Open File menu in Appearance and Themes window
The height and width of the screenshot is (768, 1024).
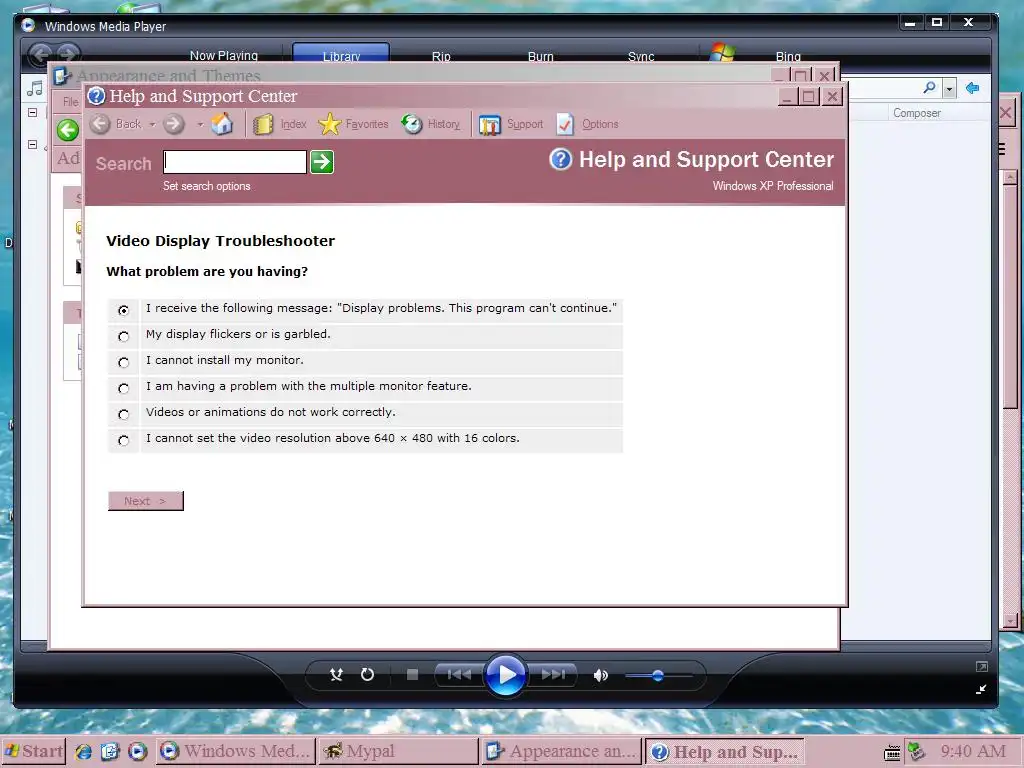pyautogui.click(x=70, y=102)
